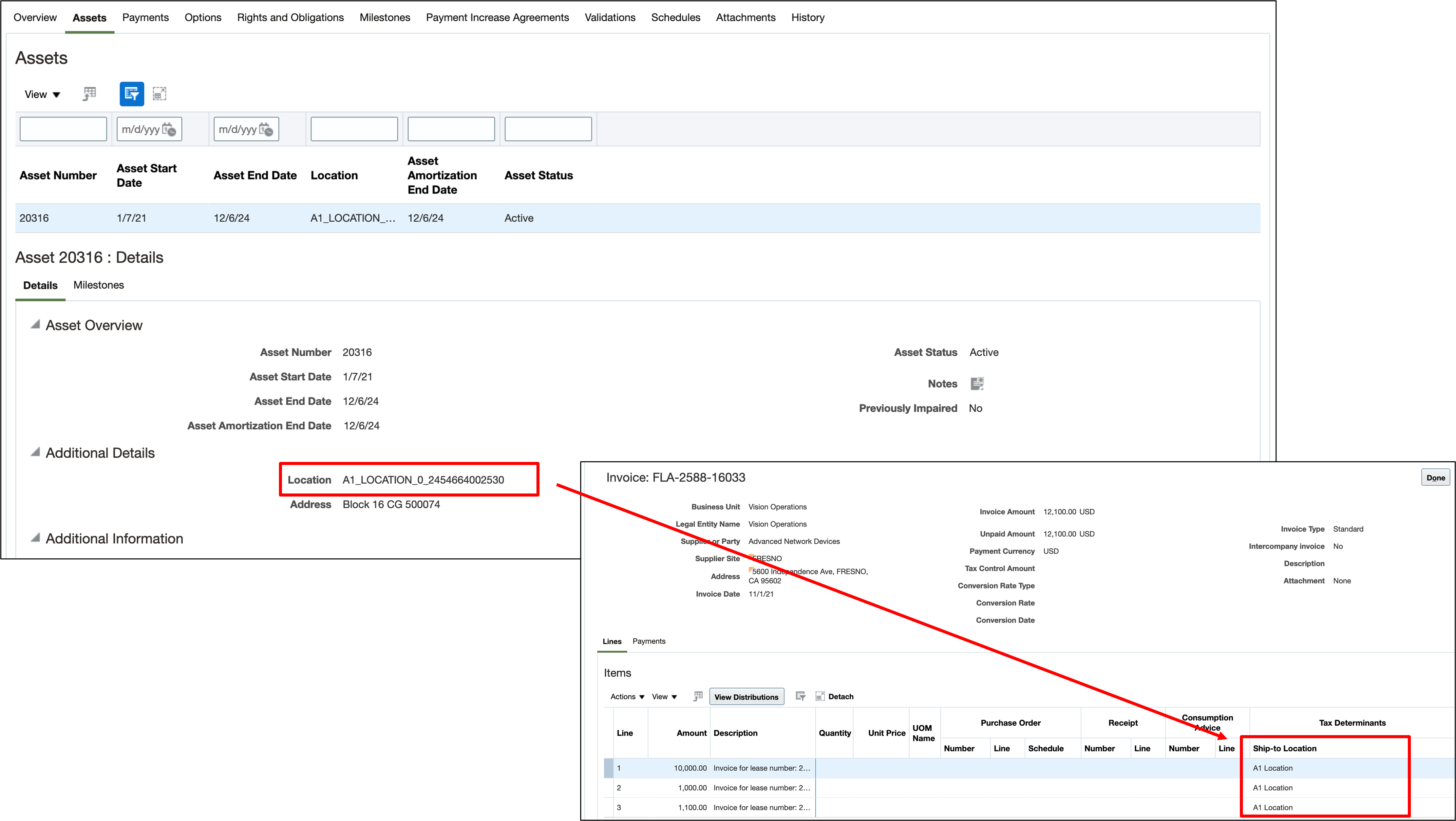Click Detach table icon in Assets toolbar
This screenshot has height=821, width=1456.
point(159,94)
